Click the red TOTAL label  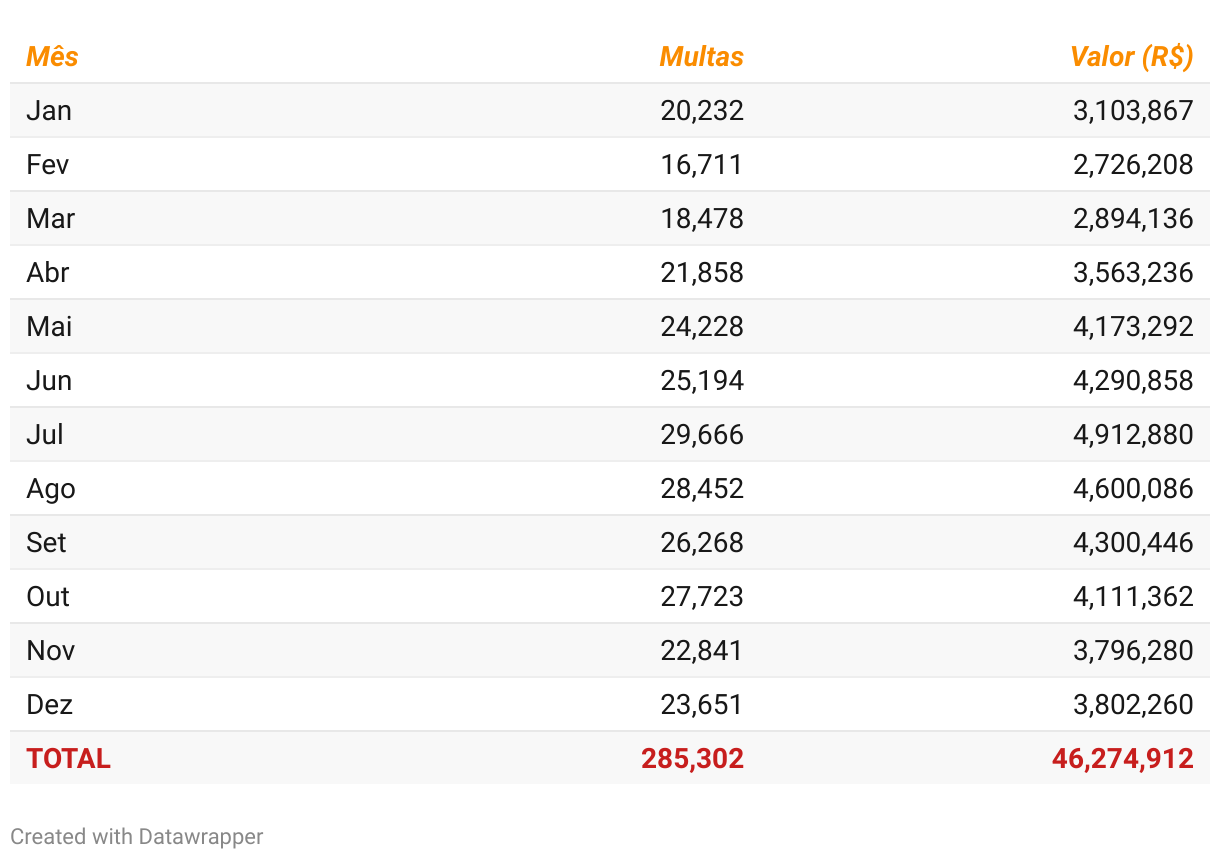68,758
